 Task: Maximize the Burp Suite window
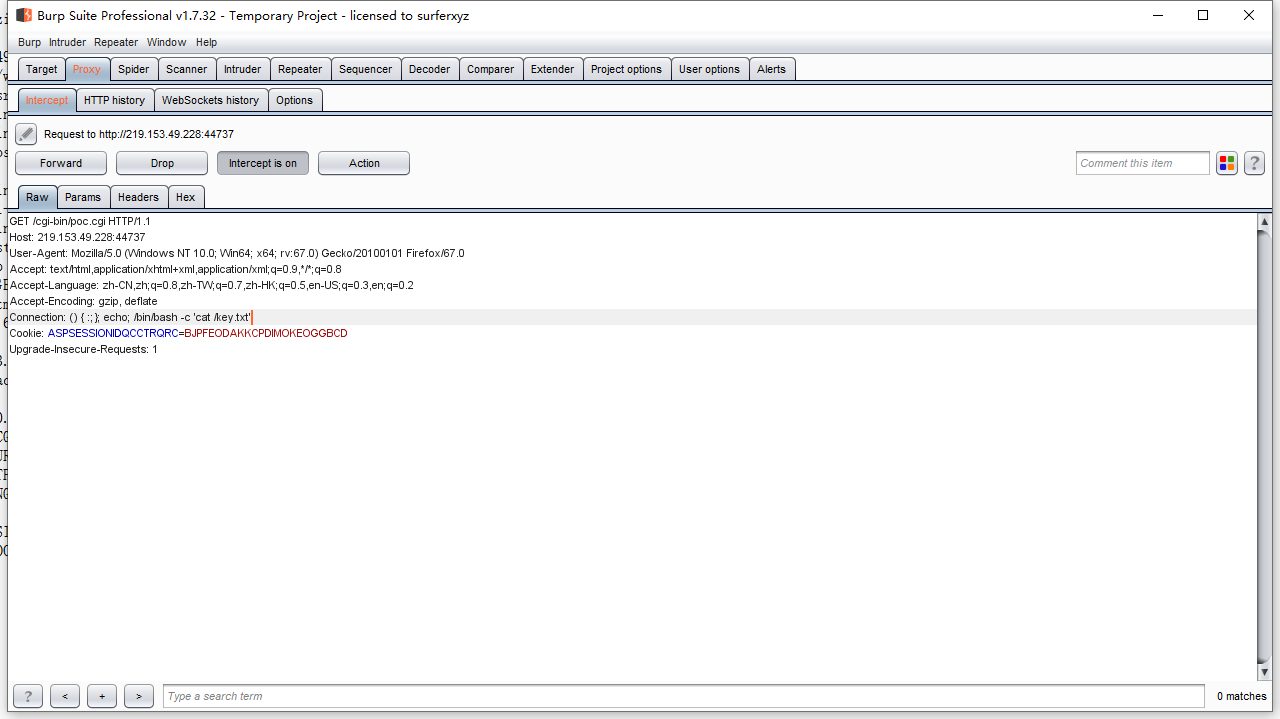[x=1203, y=15]
